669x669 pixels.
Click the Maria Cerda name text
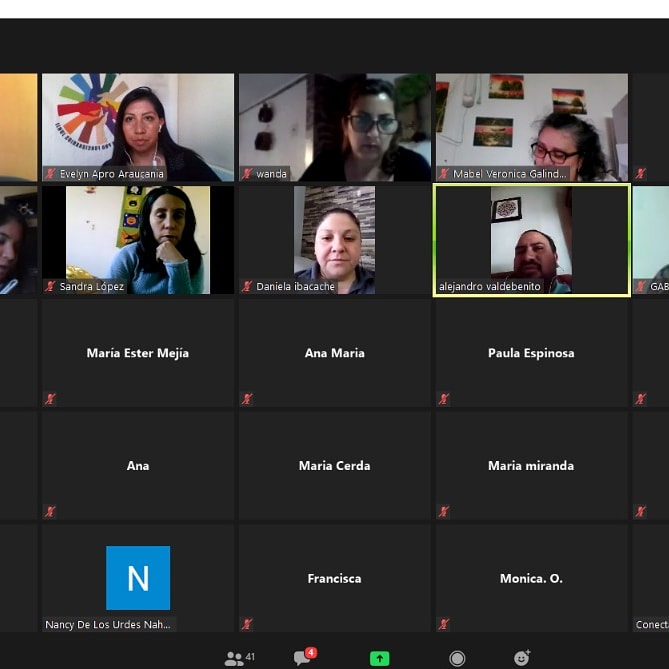pos(334,465)
